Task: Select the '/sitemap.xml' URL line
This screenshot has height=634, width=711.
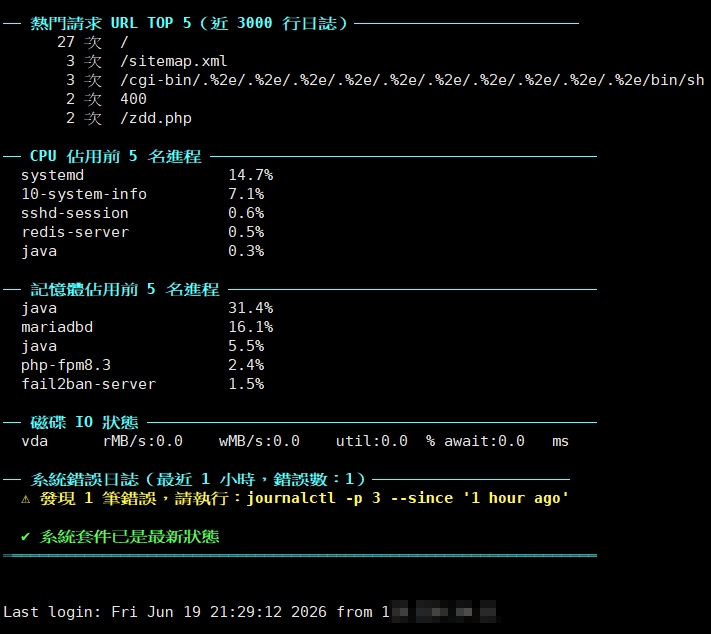Action: coord(174,61)
